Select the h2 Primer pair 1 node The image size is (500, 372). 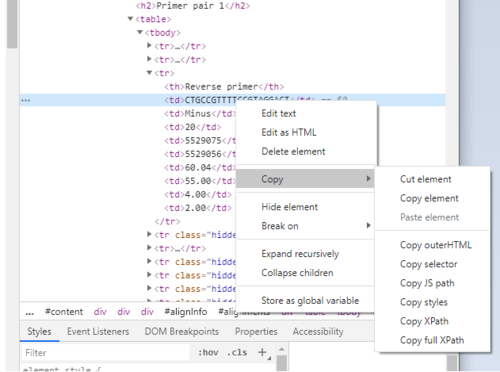(x=193, y=6)
